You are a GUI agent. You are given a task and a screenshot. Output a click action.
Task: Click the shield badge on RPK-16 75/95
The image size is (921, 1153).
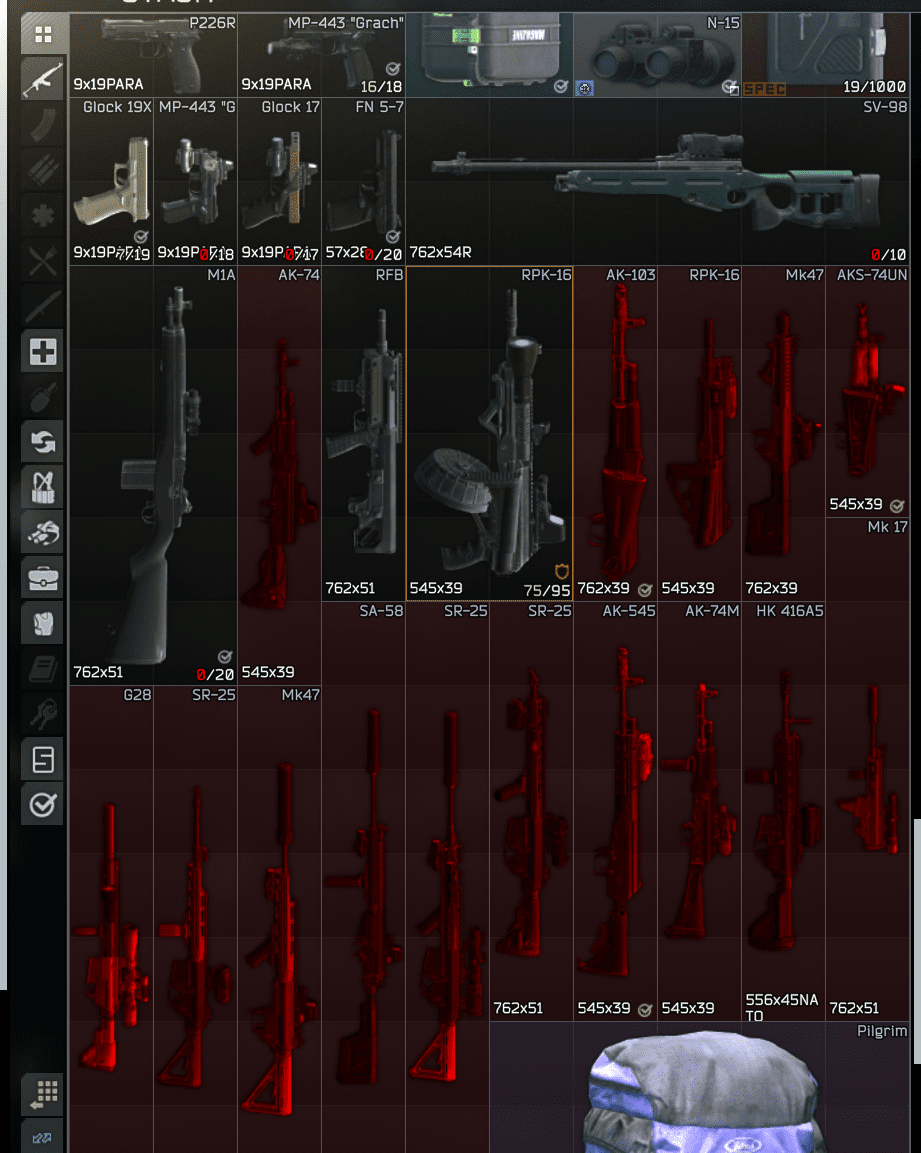pos(561,571)
